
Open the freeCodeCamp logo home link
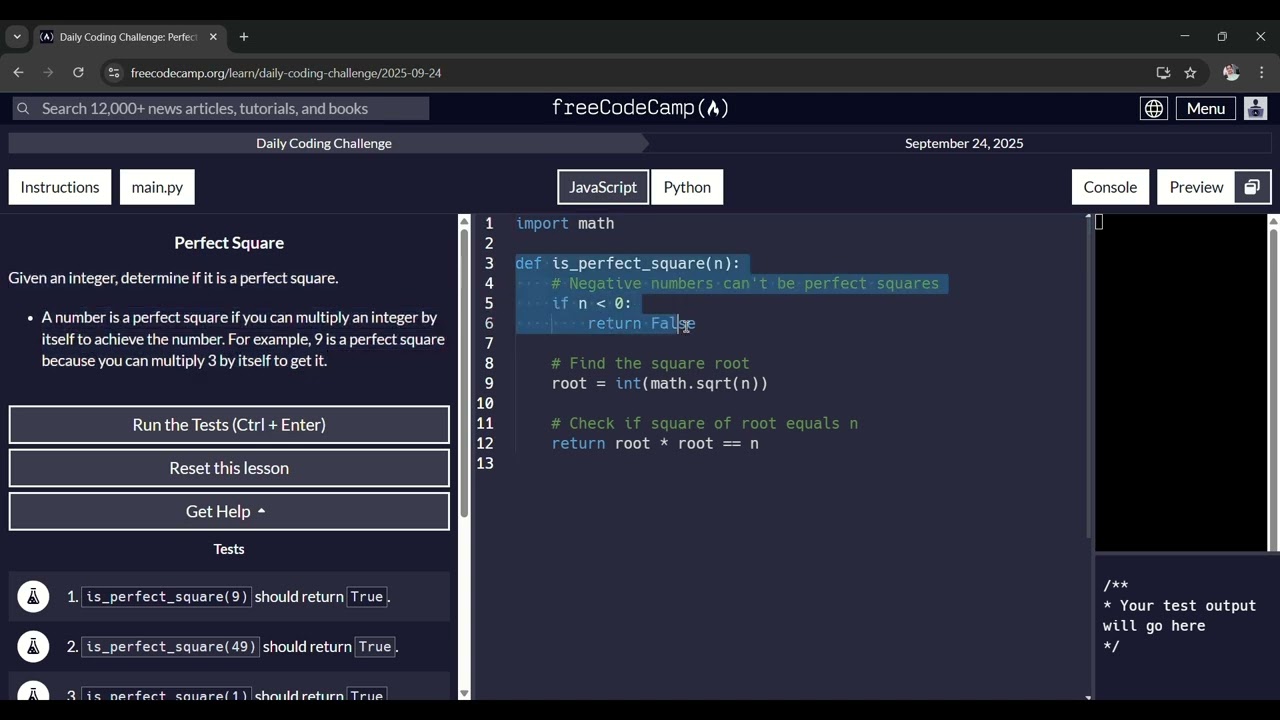click(x=640, y=108)
